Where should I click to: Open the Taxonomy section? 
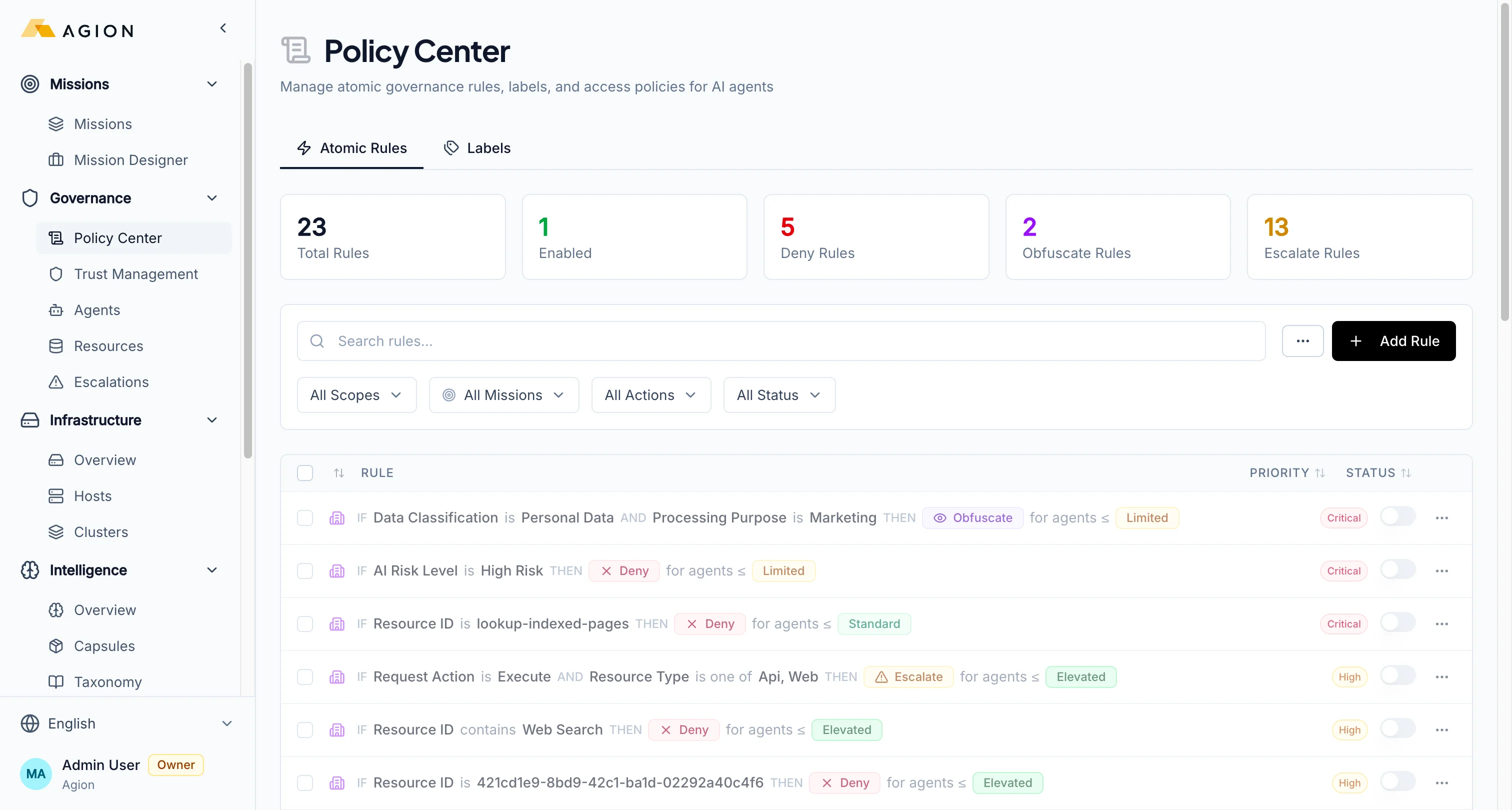pyautogui.click(x=109, y=681)
